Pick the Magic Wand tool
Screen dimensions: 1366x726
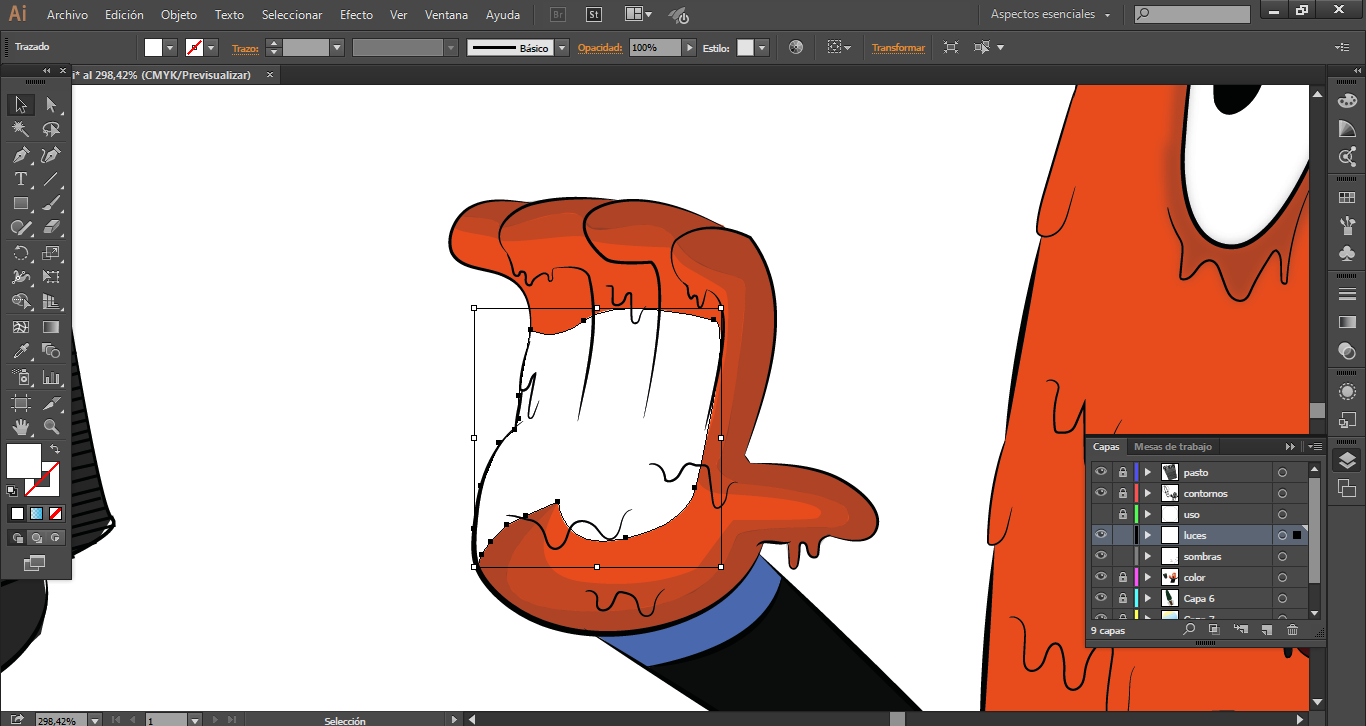[20, 130]
